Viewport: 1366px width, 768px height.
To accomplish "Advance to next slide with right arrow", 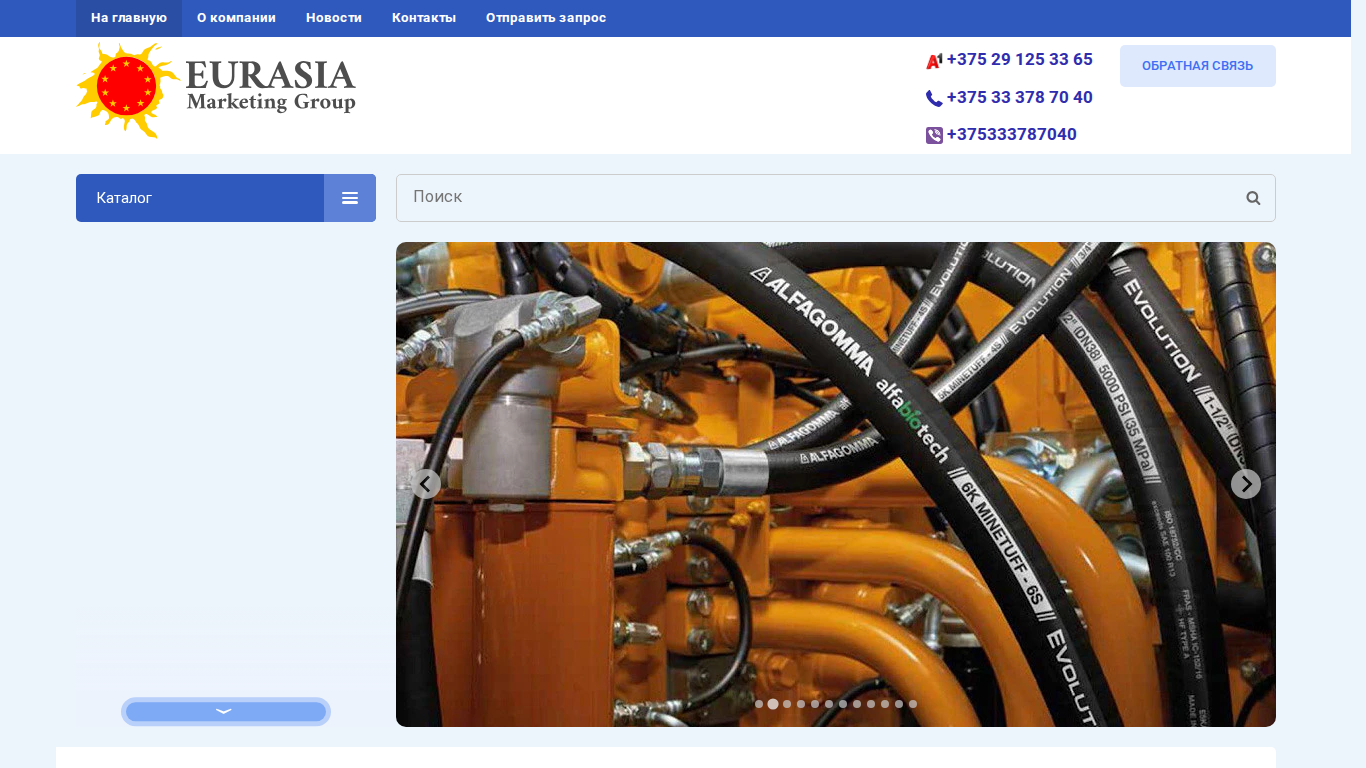I will click(x=1246, y=484).
